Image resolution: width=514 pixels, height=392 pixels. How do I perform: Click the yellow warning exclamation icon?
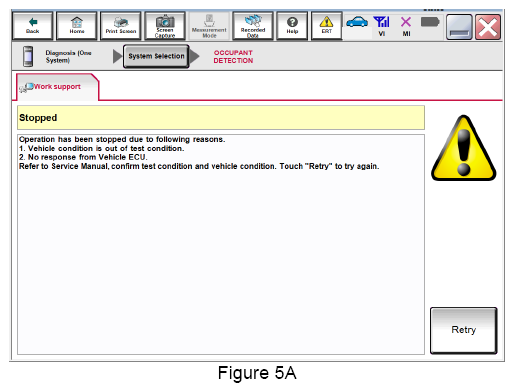[x=463, y=148]
